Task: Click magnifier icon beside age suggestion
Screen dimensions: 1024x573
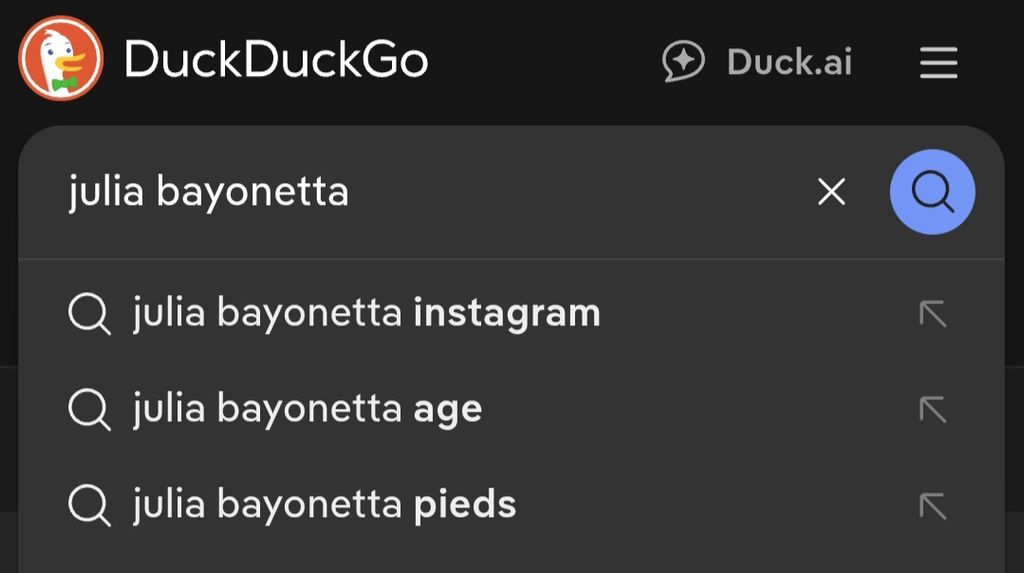Action: (89, 410)
